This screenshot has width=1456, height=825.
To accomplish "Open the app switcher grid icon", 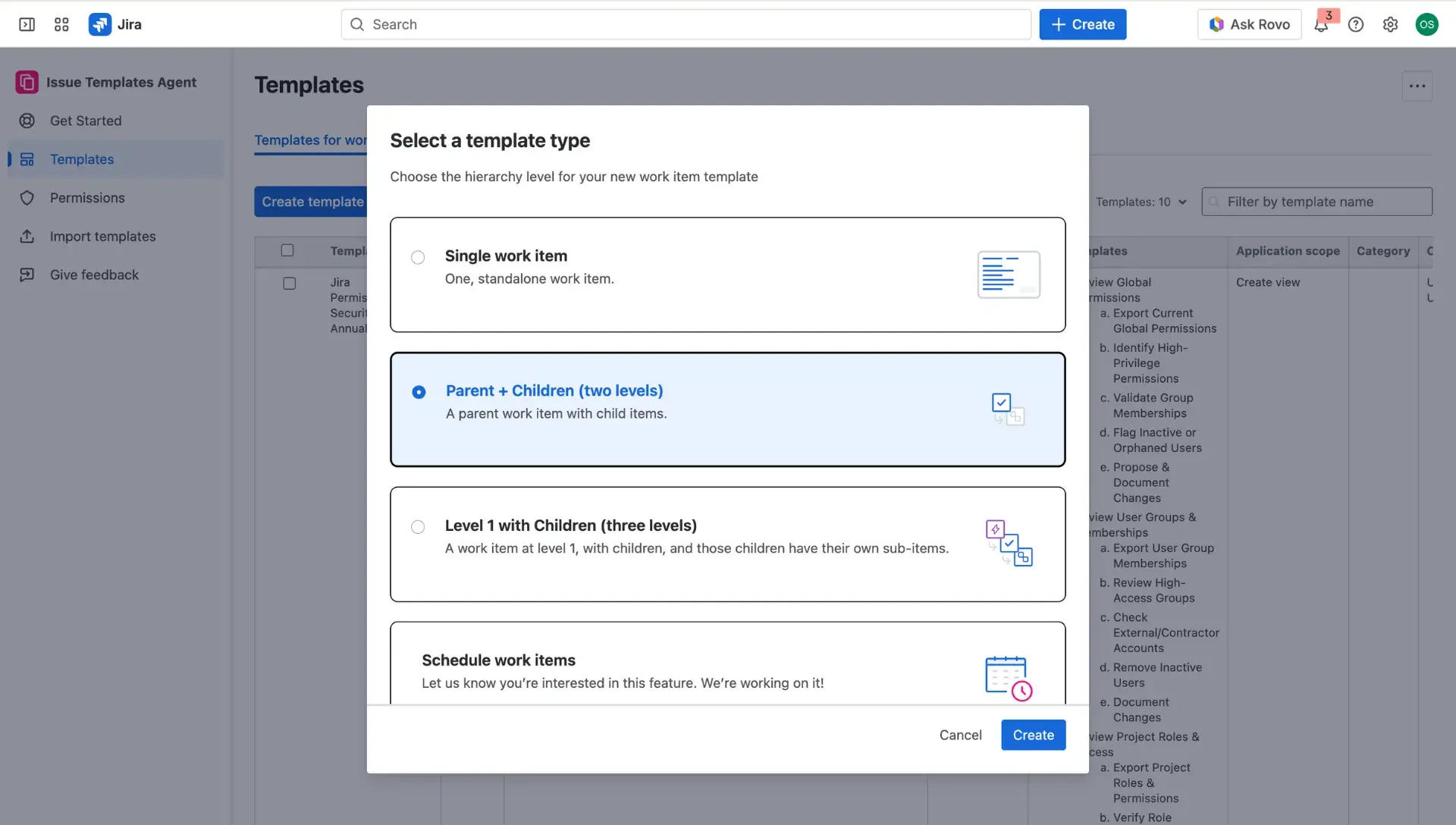I will point(61,24).
